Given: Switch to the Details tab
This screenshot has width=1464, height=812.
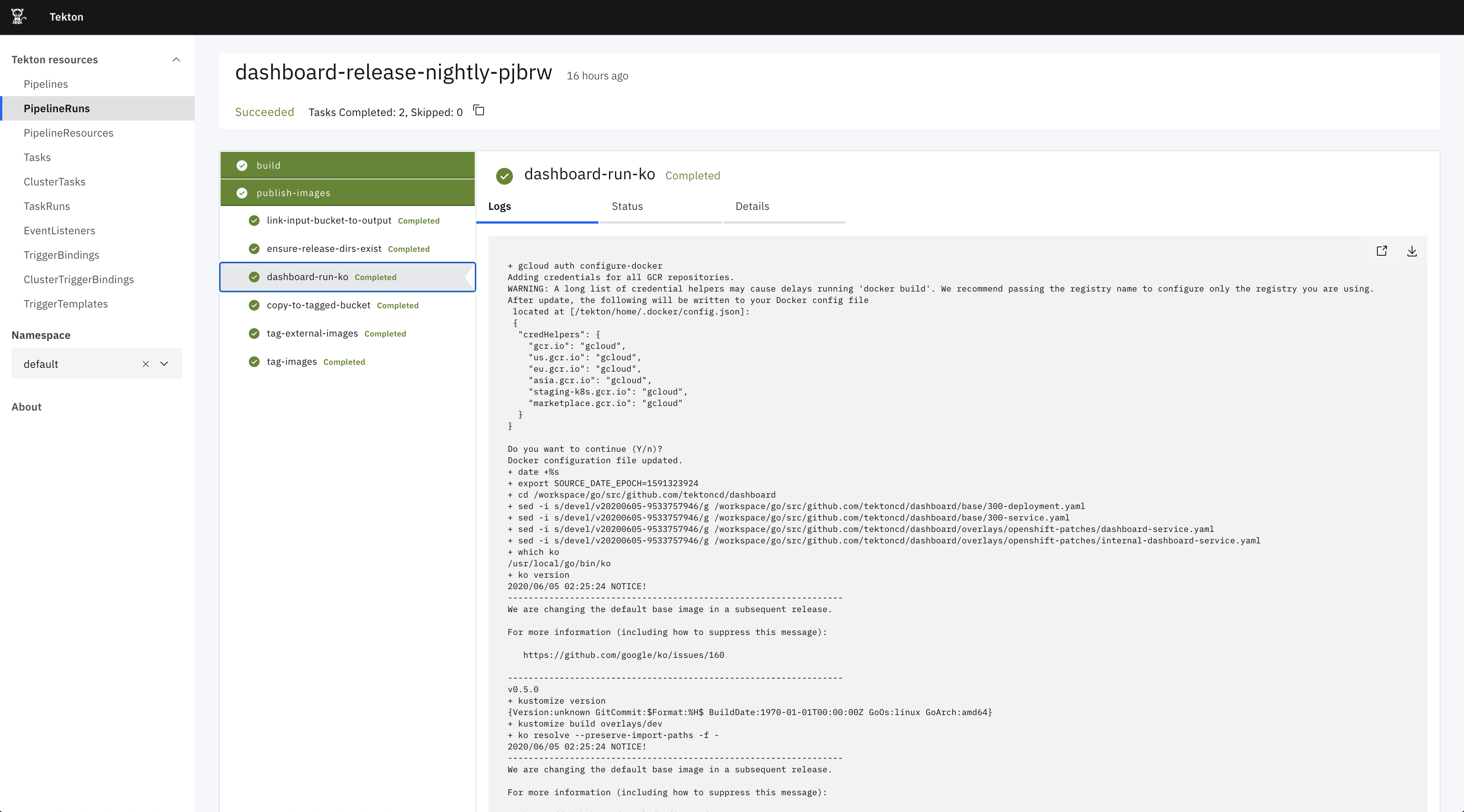Looking at the screenshot, I should pyautogui.click(x=752, y=206).
